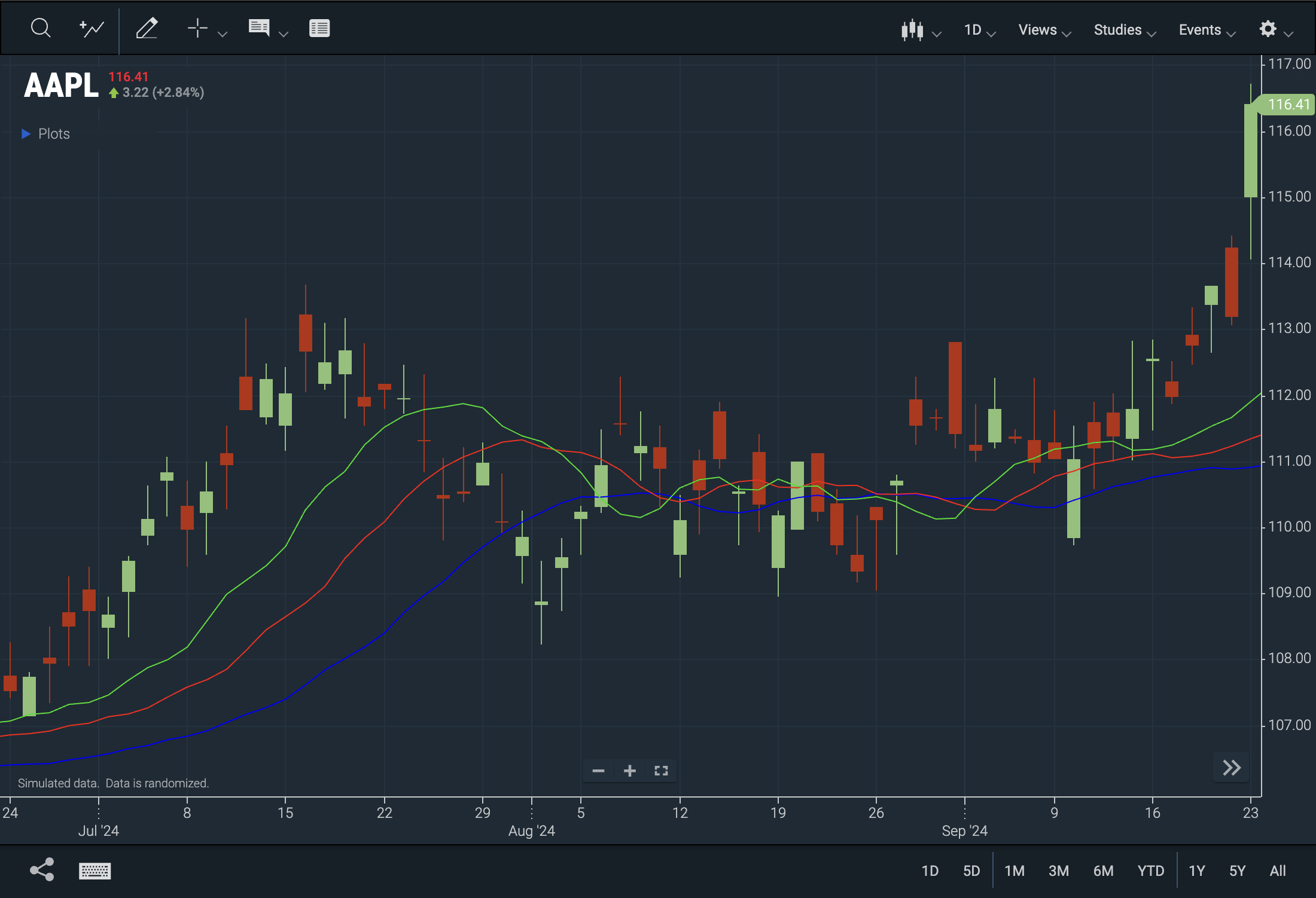Select the 1M range button
Image resolution: width=1316 pixels, height=898 pixels.
[x=1015, y=871]
